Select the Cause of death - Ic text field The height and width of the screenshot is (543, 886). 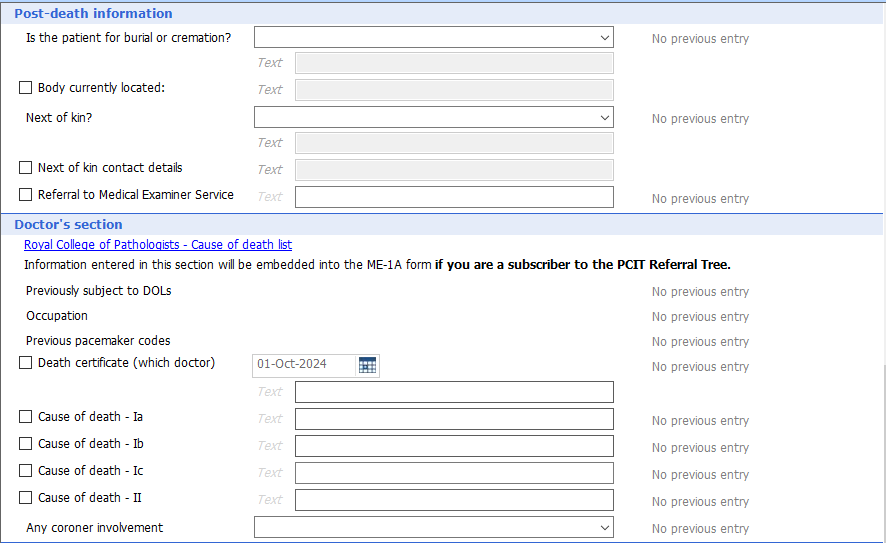(454, 473)
